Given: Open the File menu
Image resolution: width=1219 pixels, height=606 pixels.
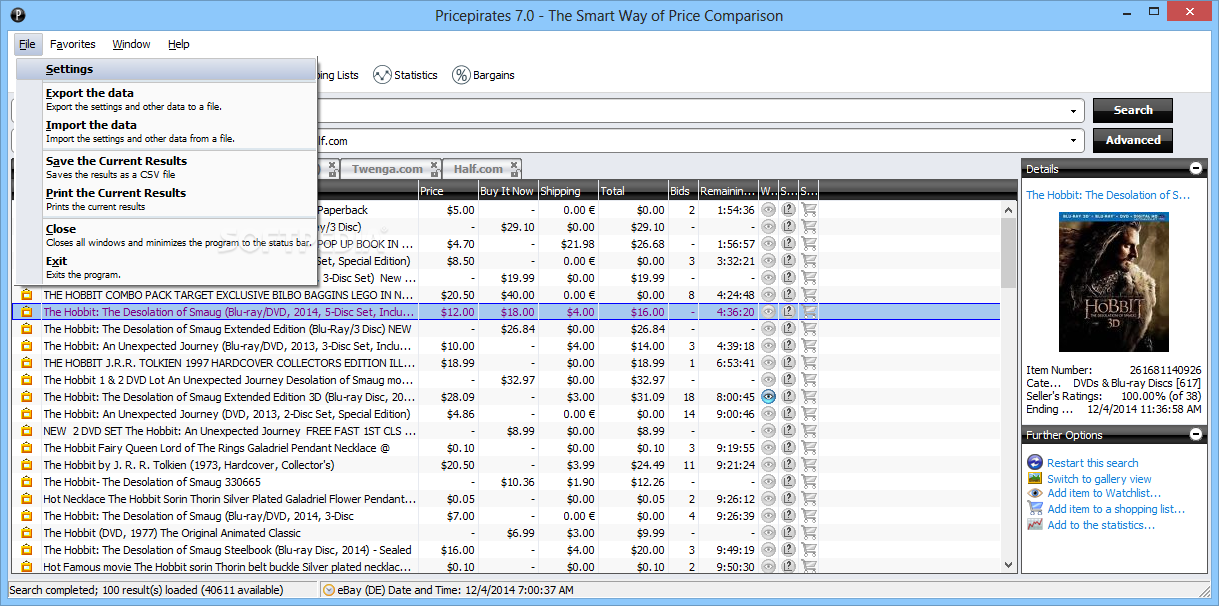Looking at the screenshot, I should pos(27,44).
